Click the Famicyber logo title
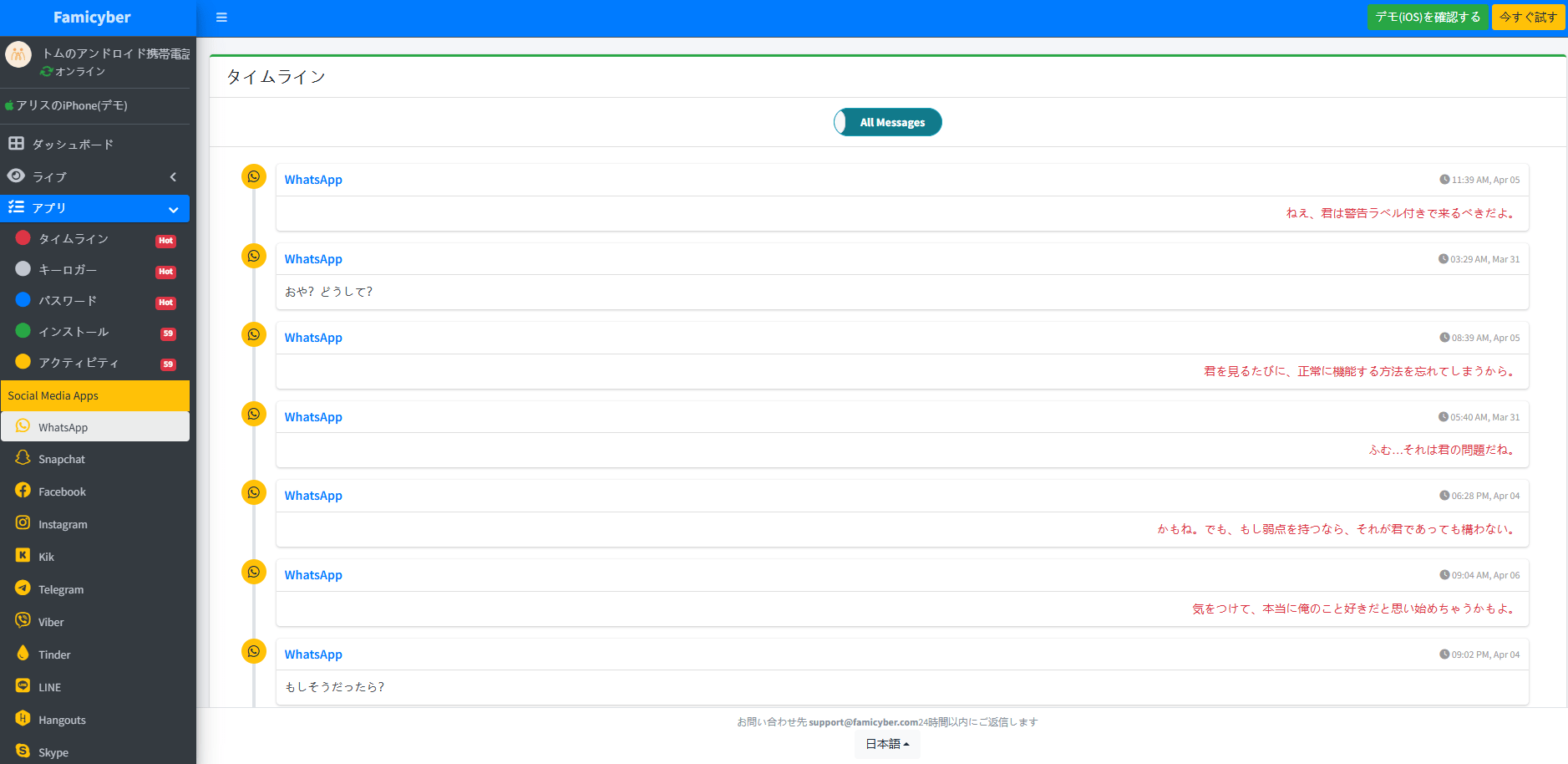The image size is (1568, 764). pyautogui.click(x=92, y=18)
